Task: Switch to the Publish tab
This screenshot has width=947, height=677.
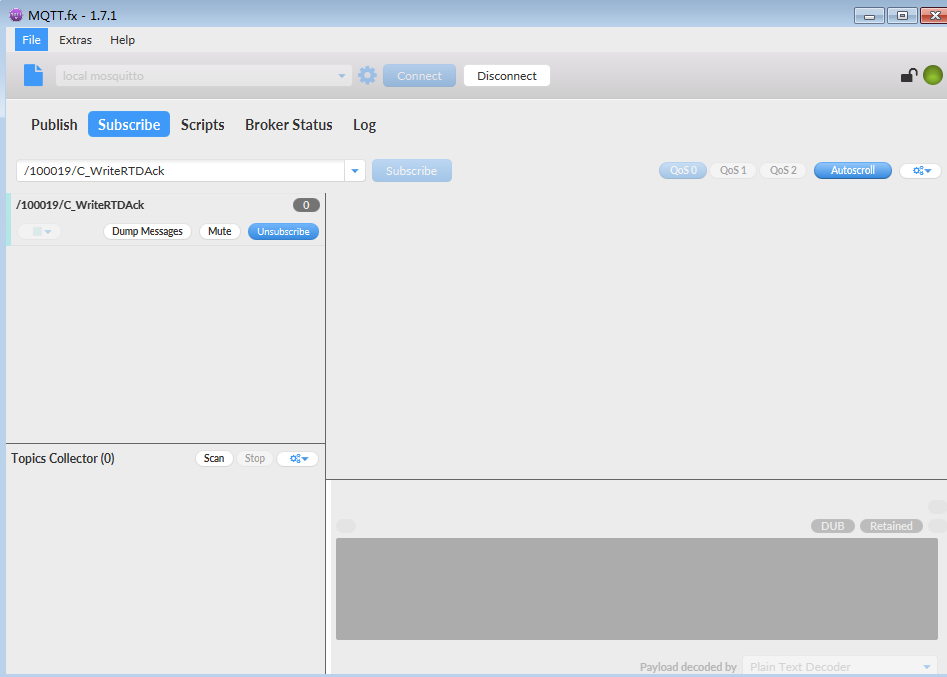Action: (54, 124)
